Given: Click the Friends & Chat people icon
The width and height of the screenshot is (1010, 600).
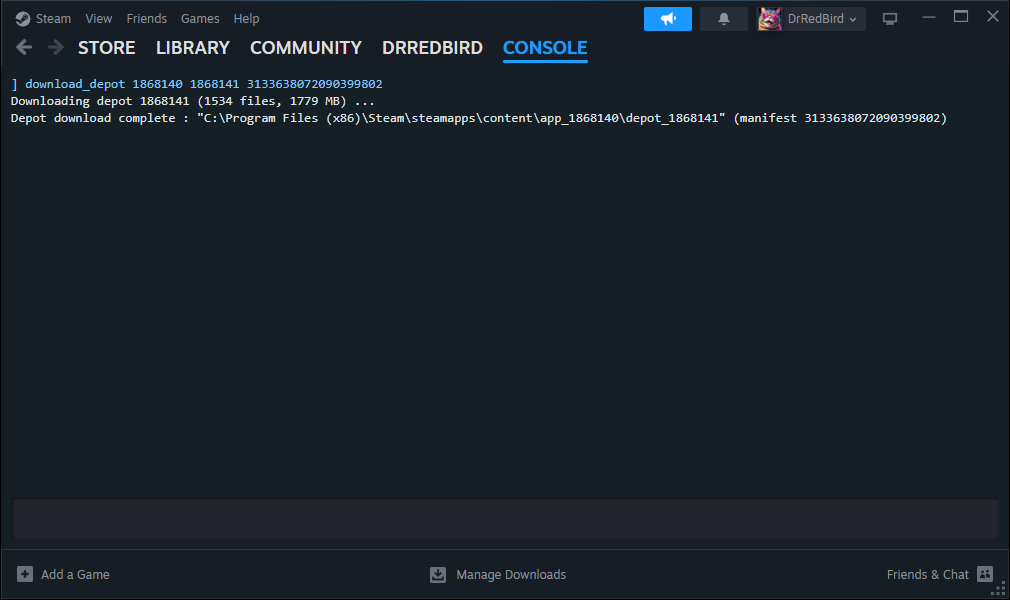Looking at the screenshot, I should pyautogui.click(x=985, y=574).
